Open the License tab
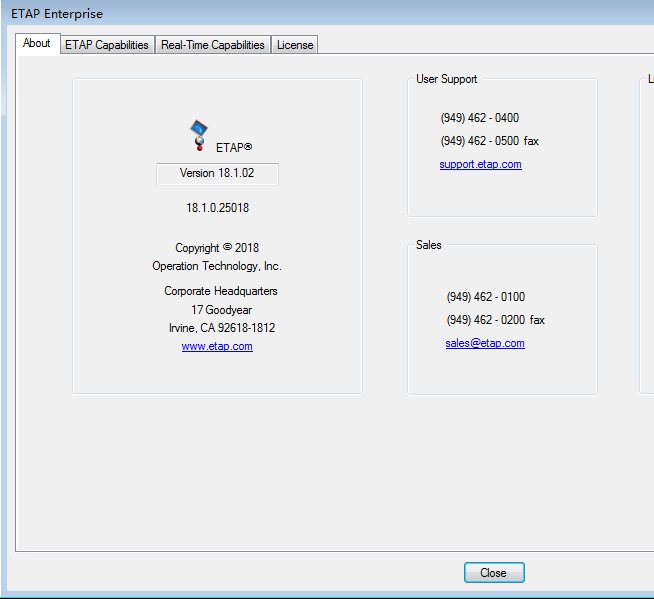The width and height of the screenshot is (654, 599). 295,45
